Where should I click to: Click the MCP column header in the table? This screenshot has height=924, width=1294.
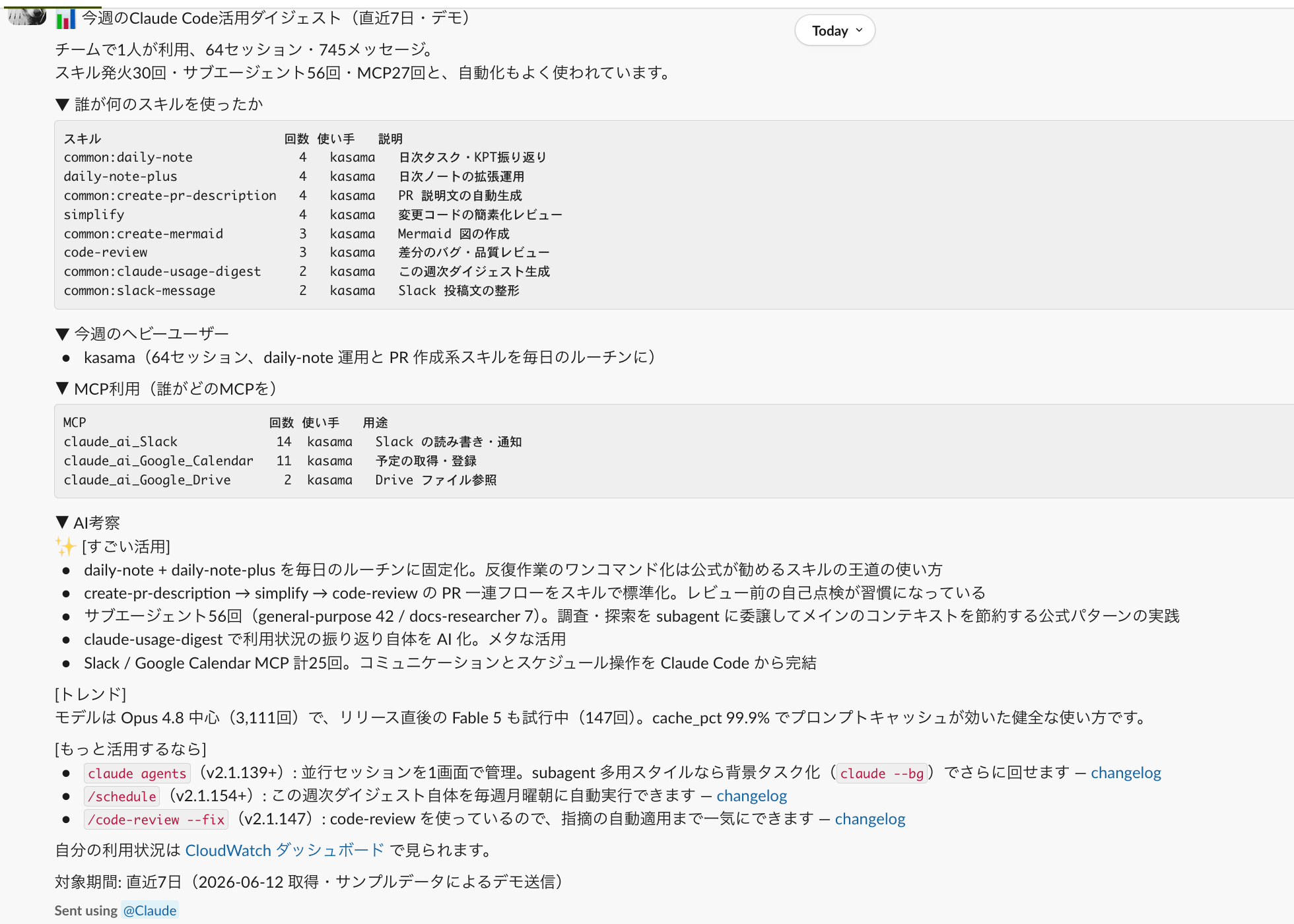point(75,422)
